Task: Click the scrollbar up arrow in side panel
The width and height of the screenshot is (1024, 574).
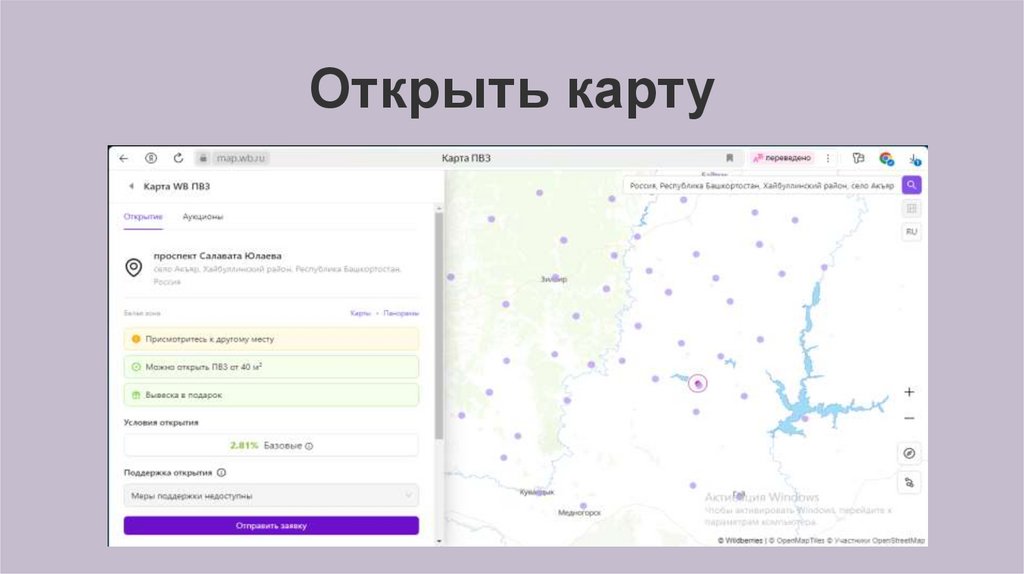Action: point(439,208)
